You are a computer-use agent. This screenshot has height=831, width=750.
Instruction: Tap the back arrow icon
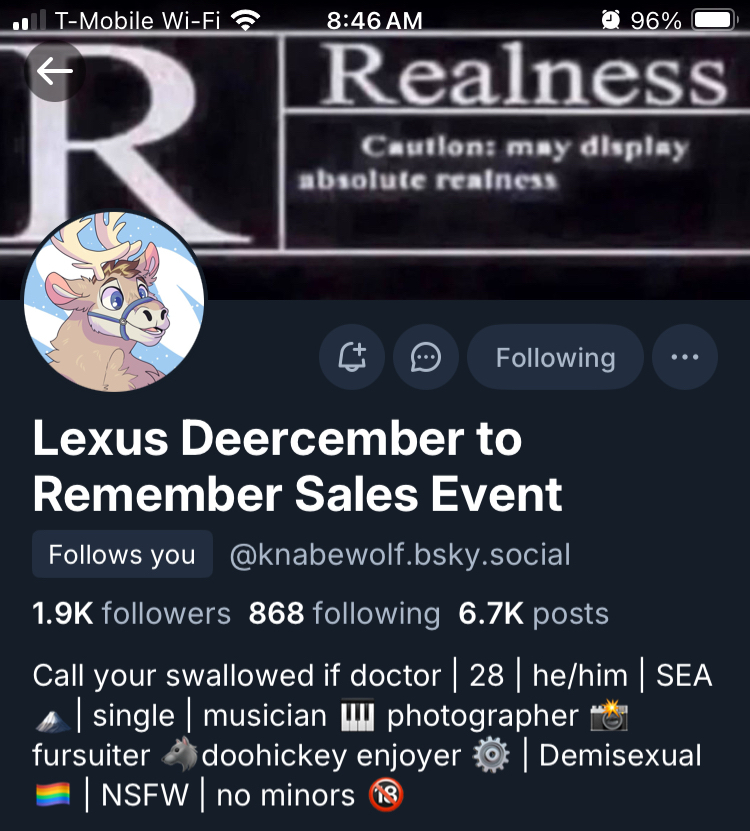click(54, 70)
